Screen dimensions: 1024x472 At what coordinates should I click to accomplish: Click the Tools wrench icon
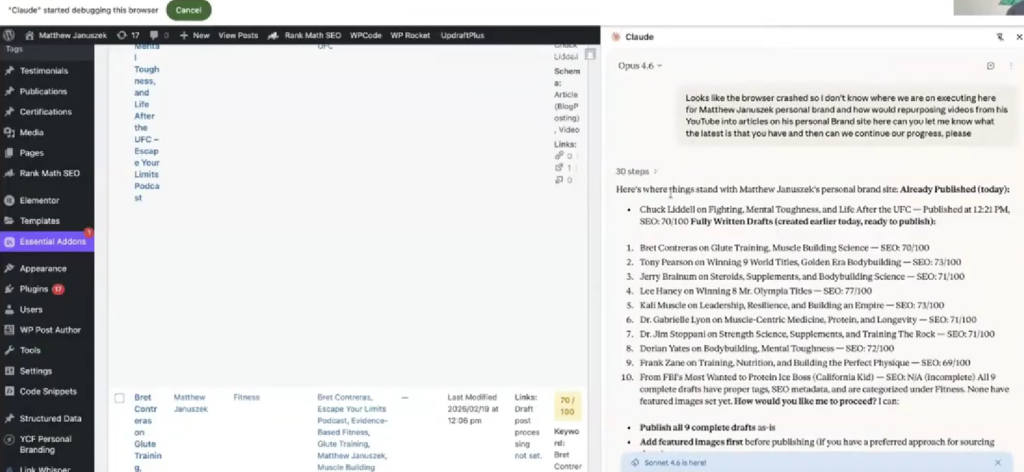10,350
